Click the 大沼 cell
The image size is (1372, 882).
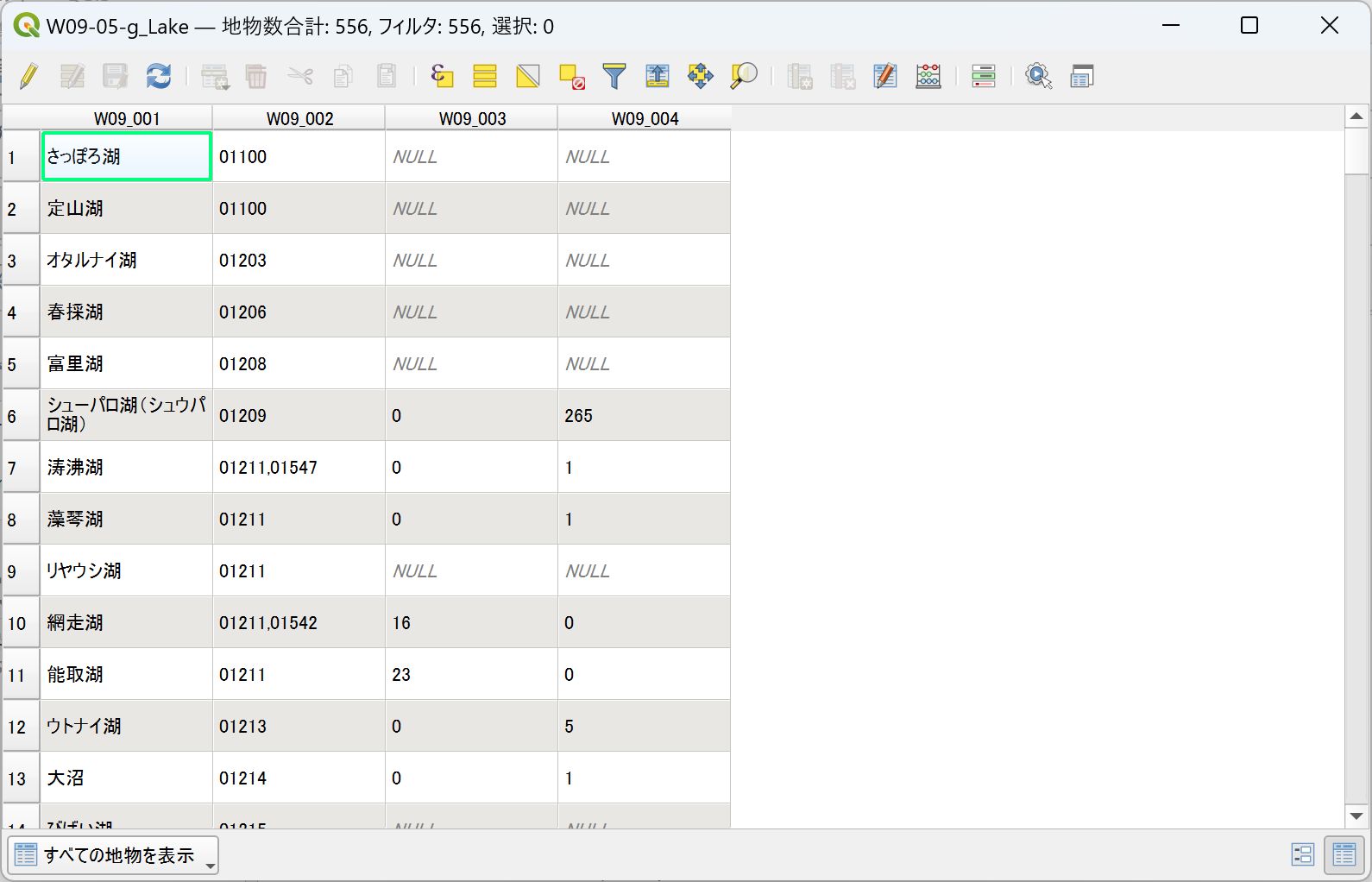(x=127, y=778)
